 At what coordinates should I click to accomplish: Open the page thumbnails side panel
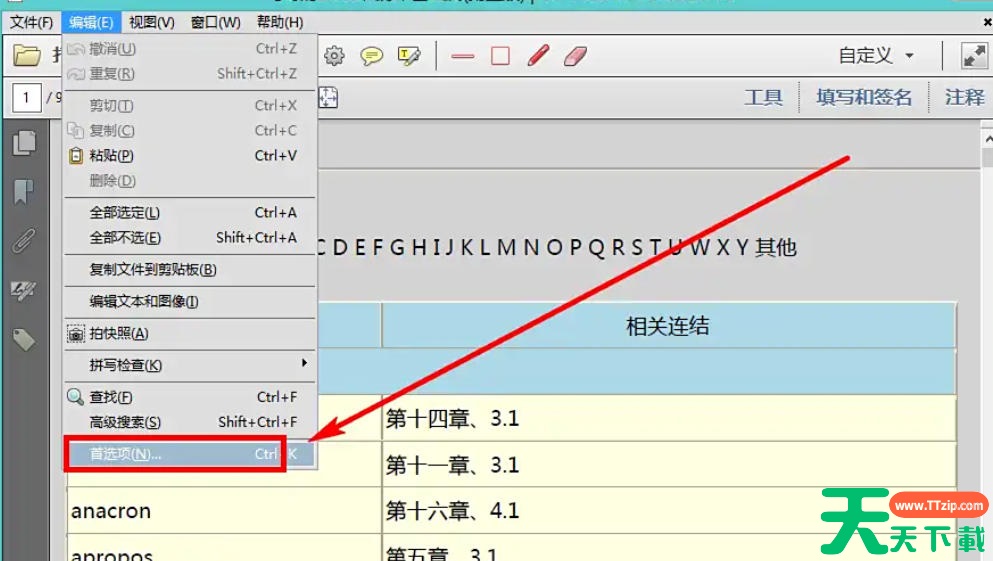[24, 144]
